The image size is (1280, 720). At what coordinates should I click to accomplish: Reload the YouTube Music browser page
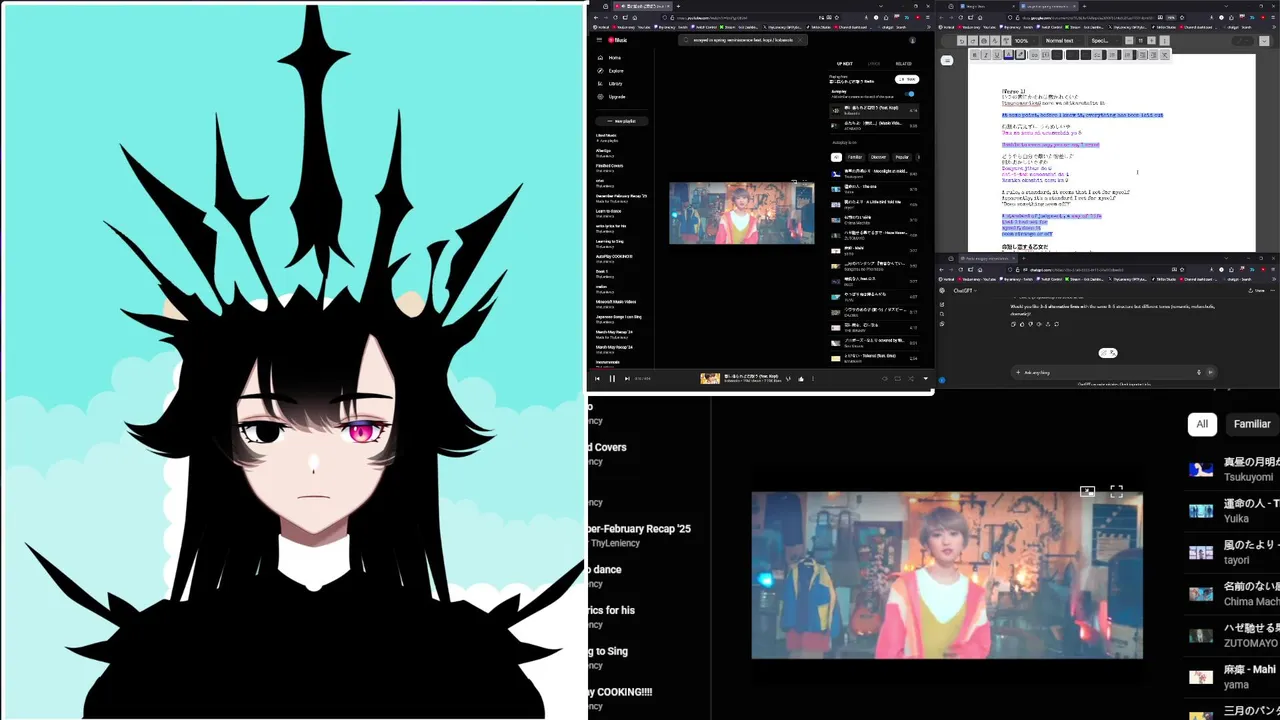click(x=615, y=18)
